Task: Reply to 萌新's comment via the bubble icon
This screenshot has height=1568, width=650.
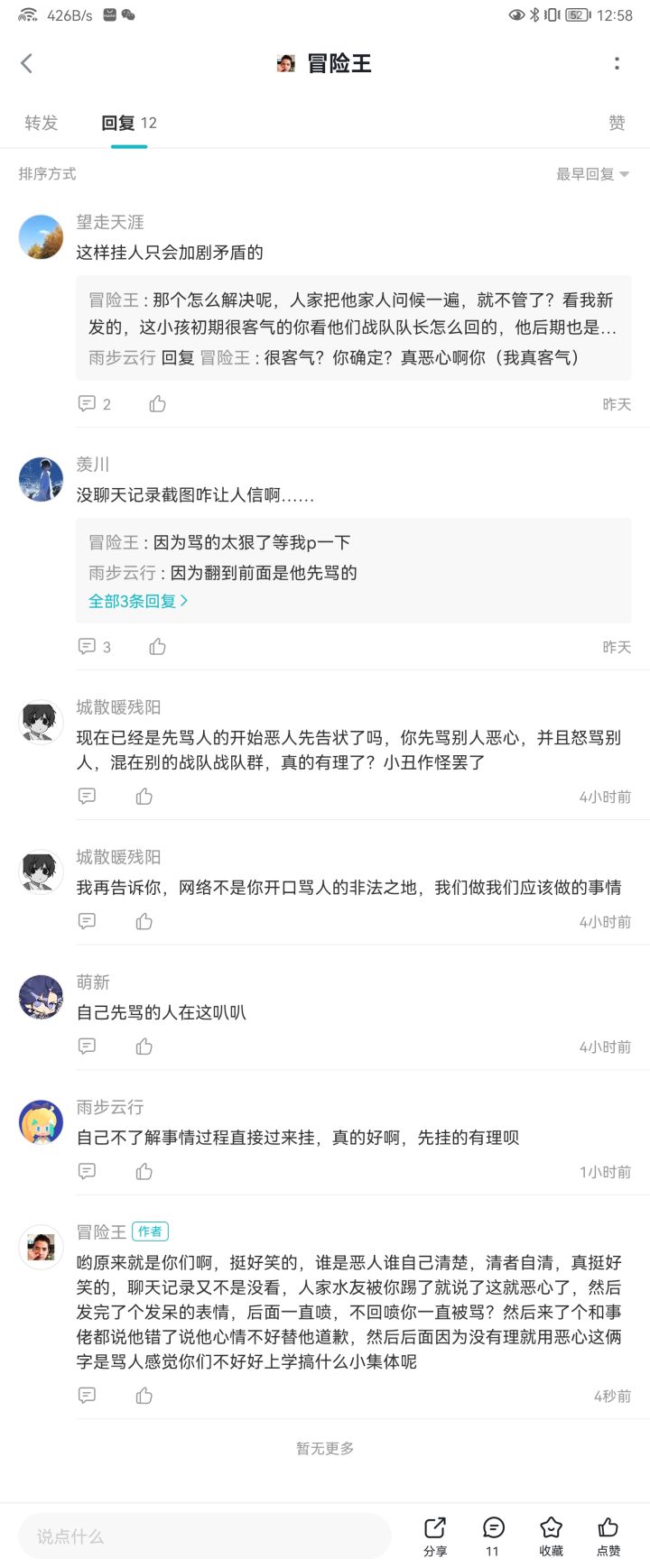Action: pos(88,1047)
